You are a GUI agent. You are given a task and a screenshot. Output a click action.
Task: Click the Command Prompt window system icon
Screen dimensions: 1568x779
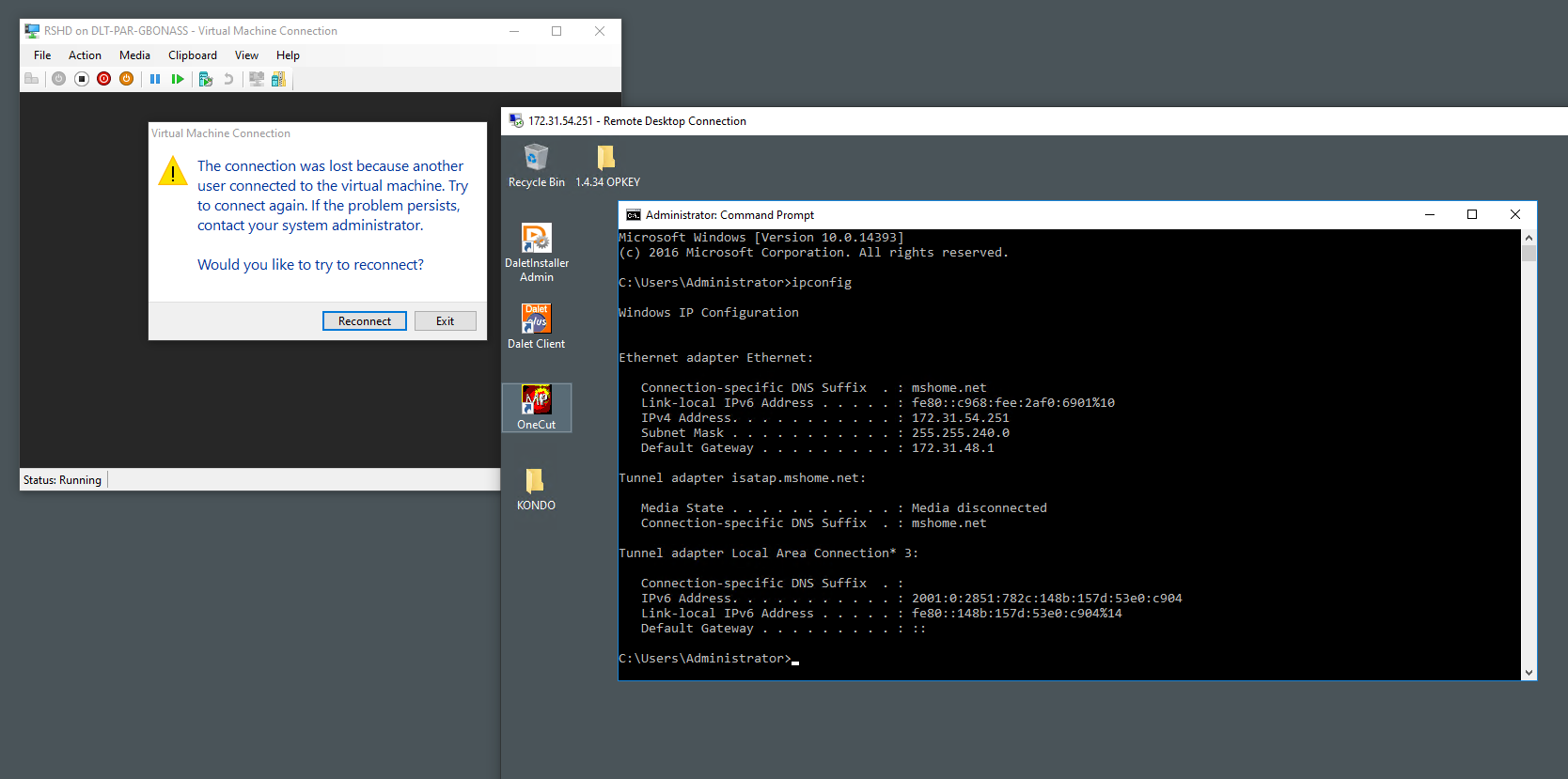coord(634,215)
